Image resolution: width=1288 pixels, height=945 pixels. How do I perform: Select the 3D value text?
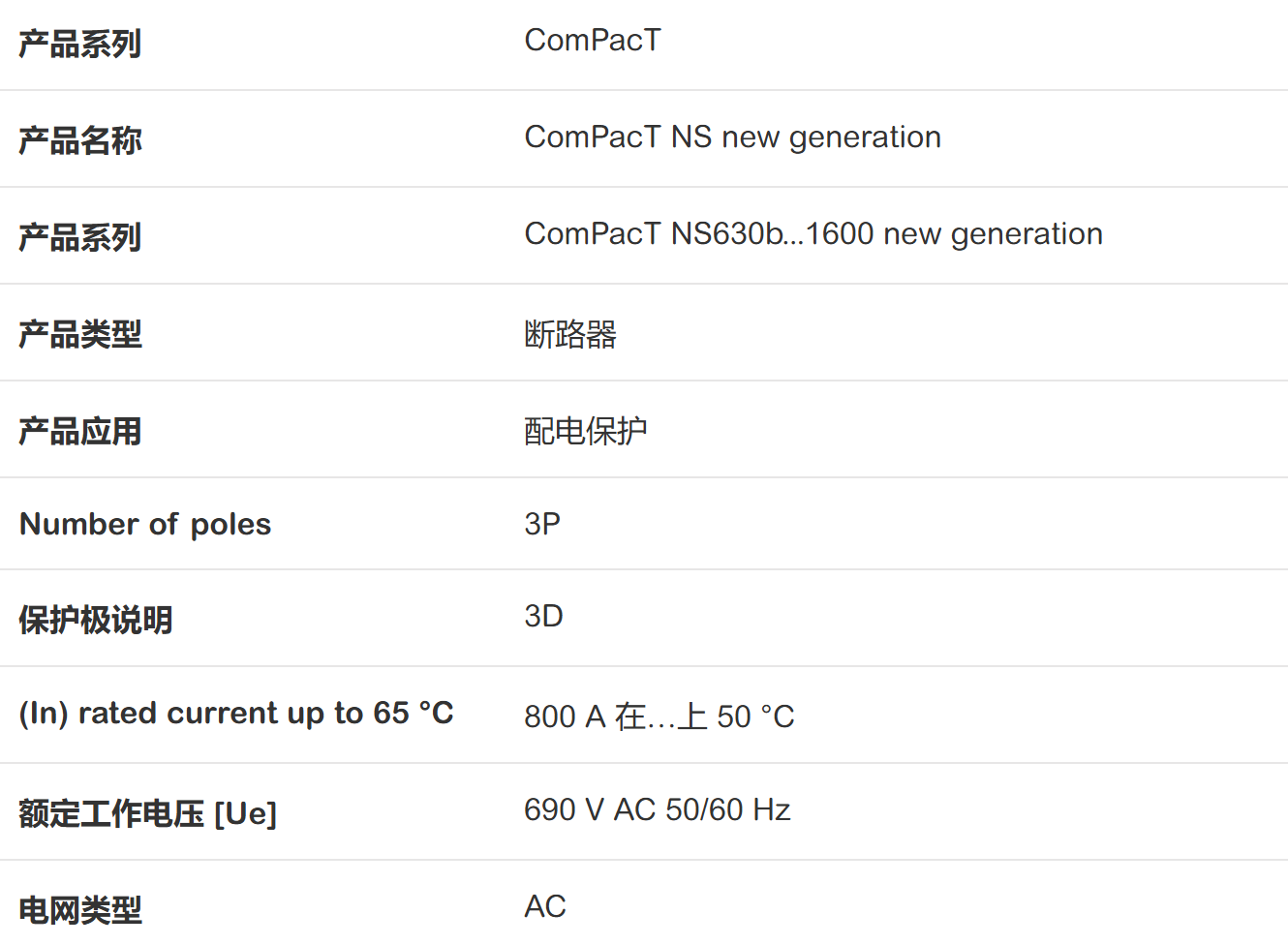click(x=543, y=617)
